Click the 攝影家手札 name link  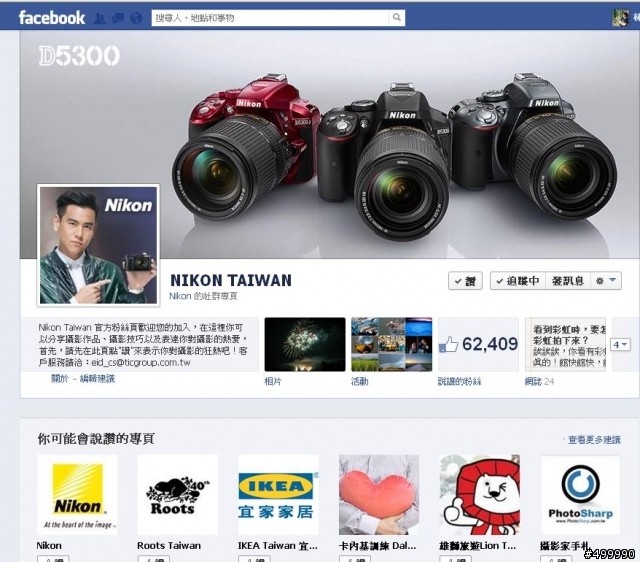[x=565, y=546]
